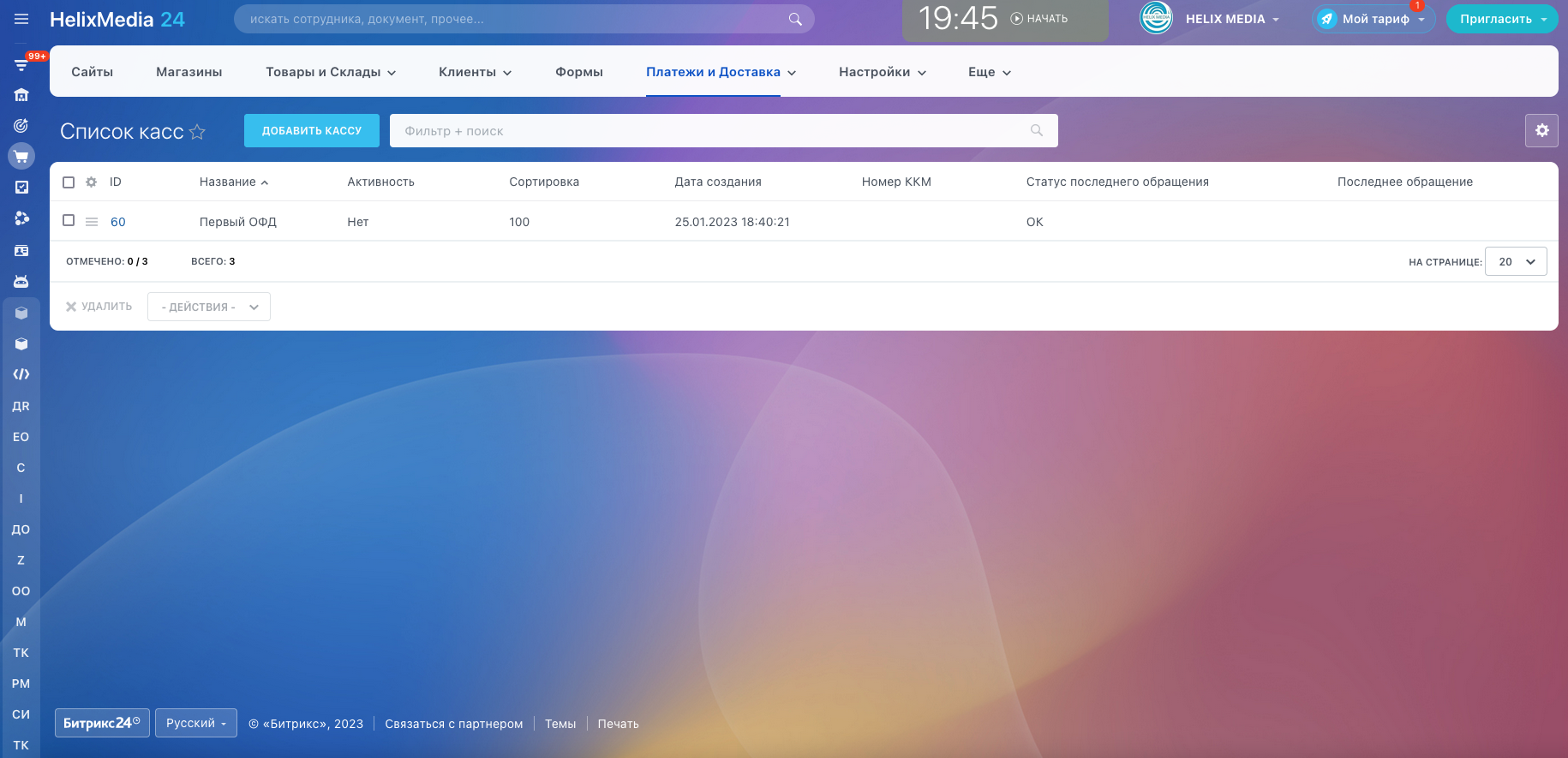Start the workday timer with Начать
1568x758 pixels.
(1038, 19)
